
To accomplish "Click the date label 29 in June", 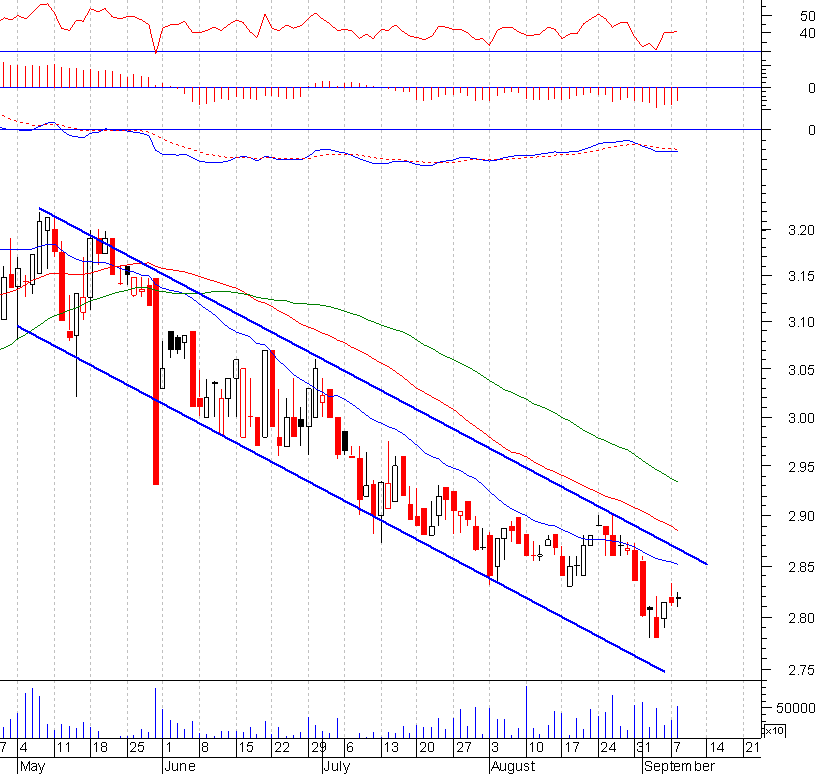I will click(x=319, y=747).
